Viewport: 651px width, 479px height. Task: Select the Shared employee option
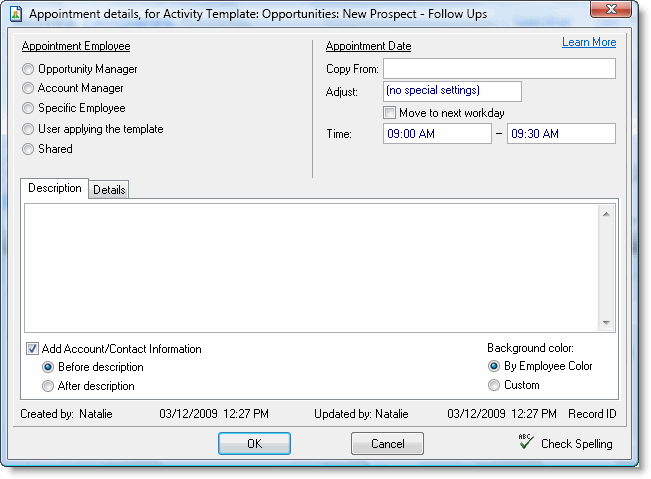(28, 149)
